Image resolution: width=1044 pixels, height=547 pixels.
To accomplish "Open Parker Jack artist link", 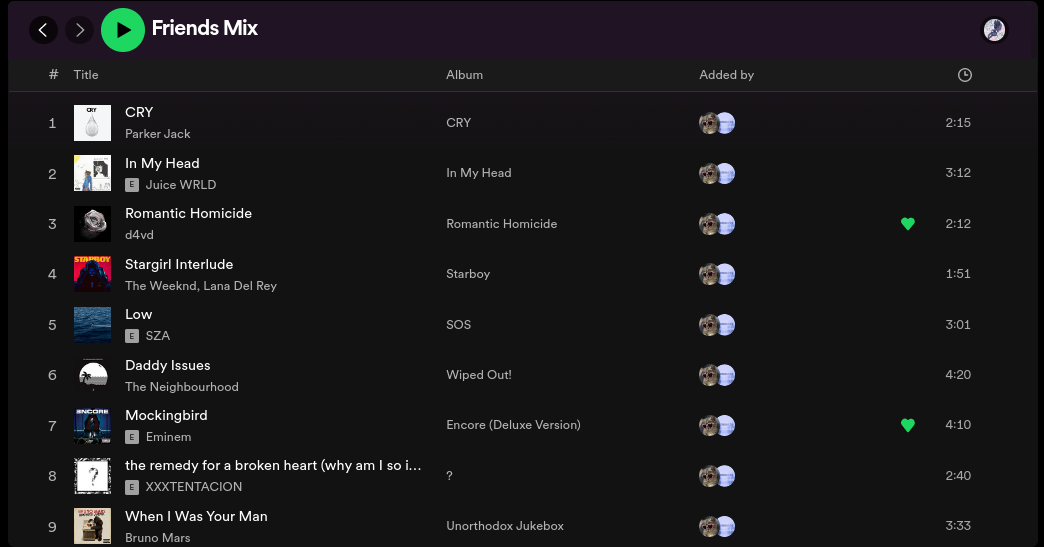I will (x=157, y=134).
